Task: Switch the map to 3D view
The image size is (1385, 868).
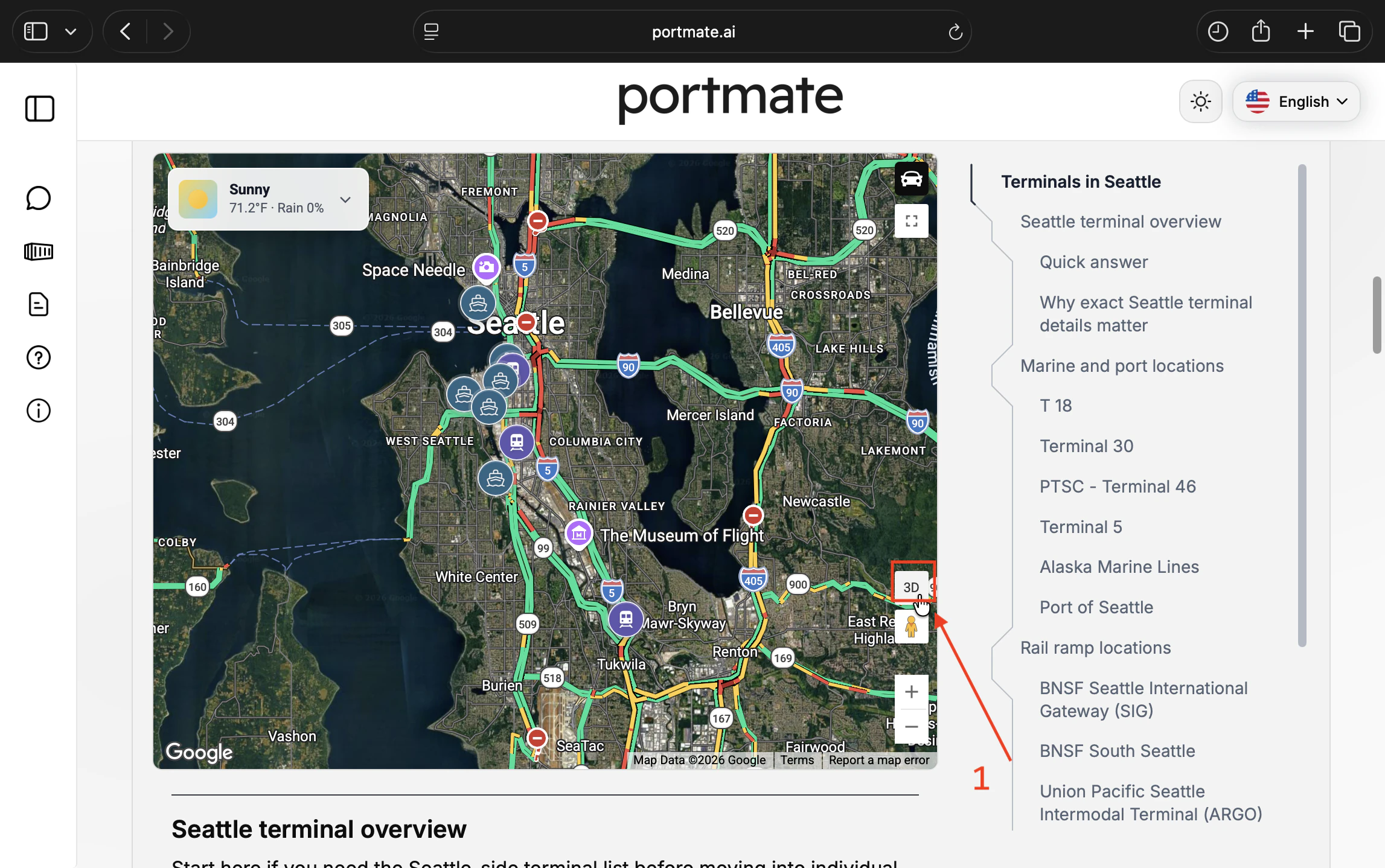Action: pyautogui.click(x=911, y=587)
